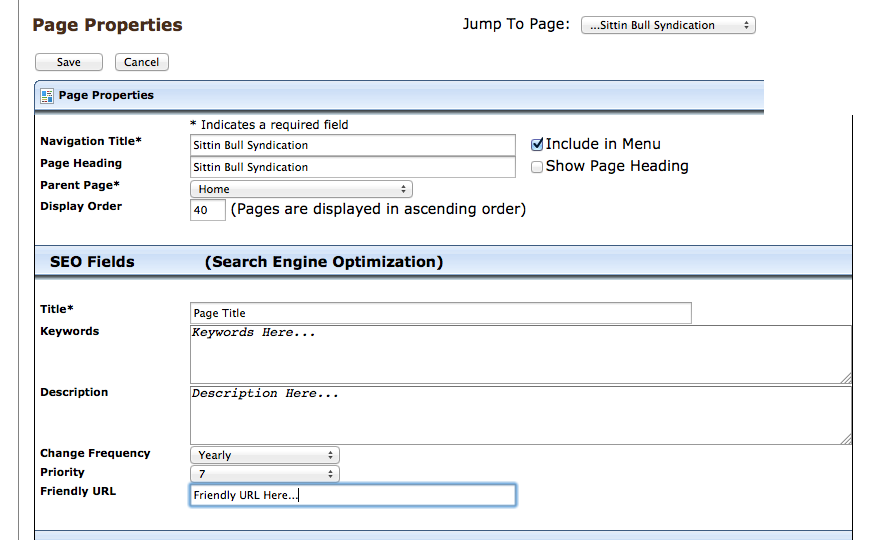Click inside the Description text area
Image resolution: width=873 pixels, height=540 pixels.
[x=521, y=415]
